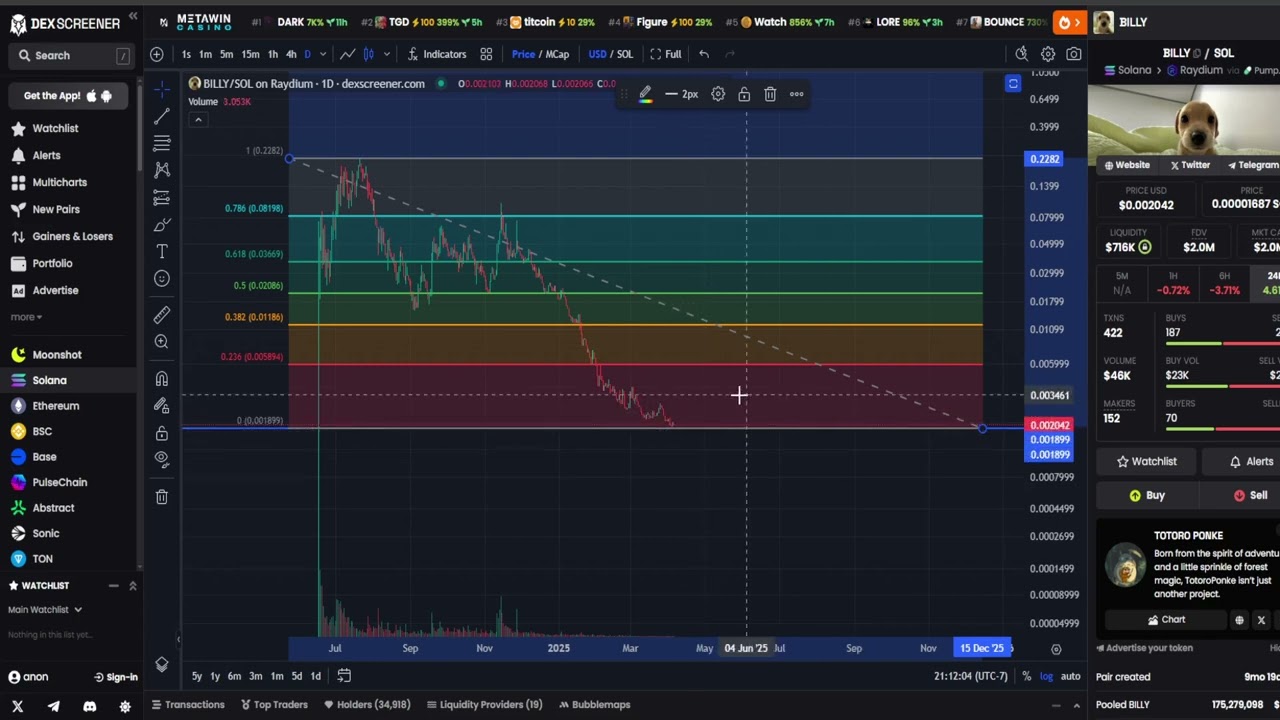
Task: Click the Search input field
Action: [73, 56]
